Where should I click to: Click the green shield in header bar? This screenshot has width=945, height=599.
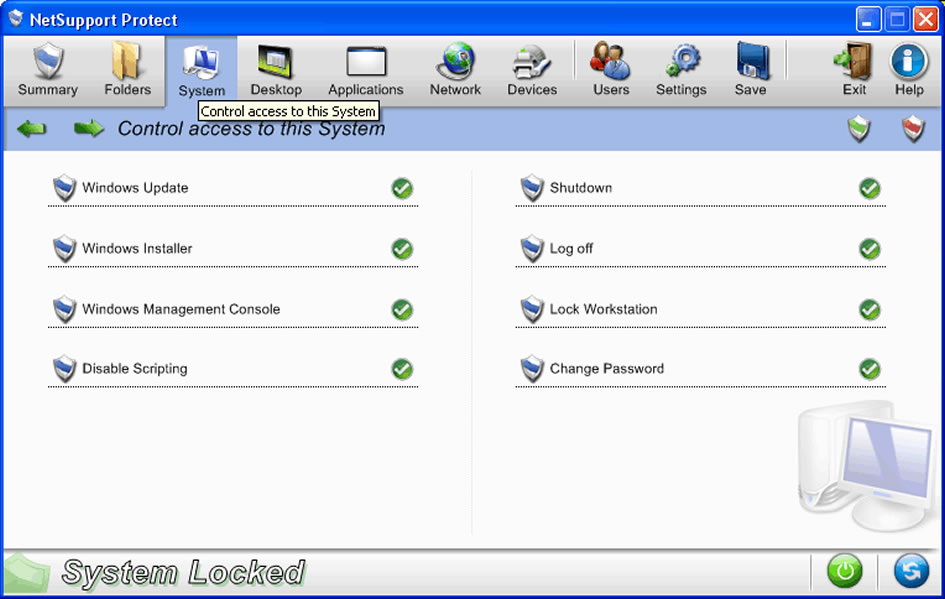pyautogui.click(x=859, y=128)
